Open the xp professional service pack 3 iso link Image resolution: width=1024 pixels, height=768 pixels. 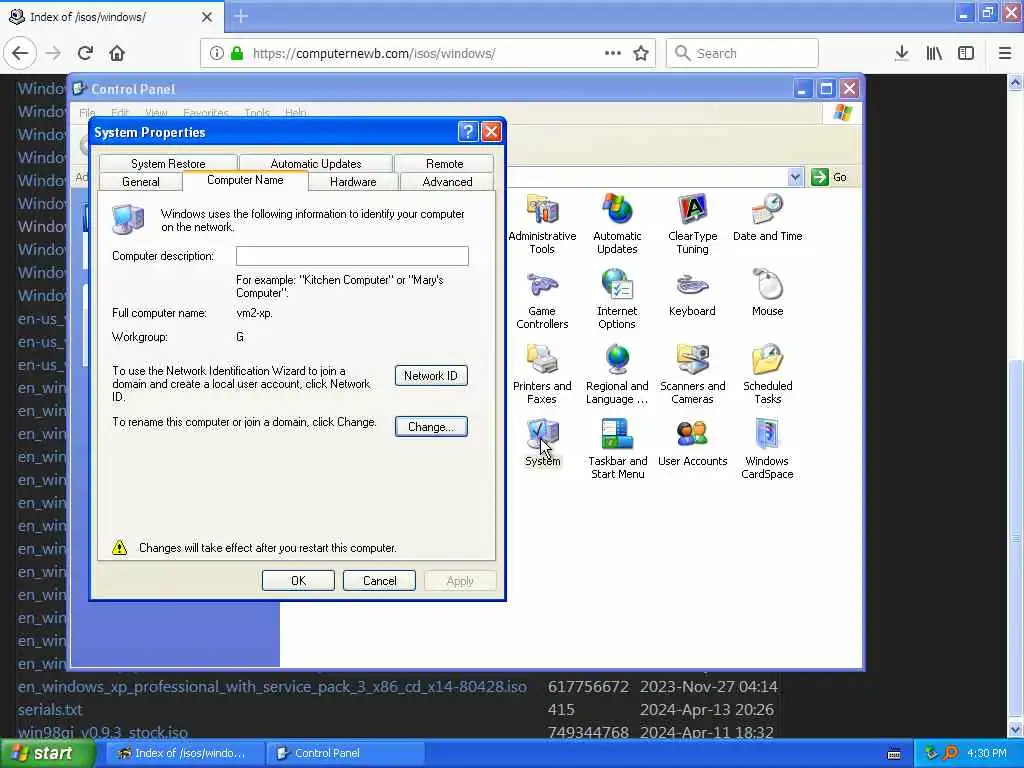[x=272, y=686]
